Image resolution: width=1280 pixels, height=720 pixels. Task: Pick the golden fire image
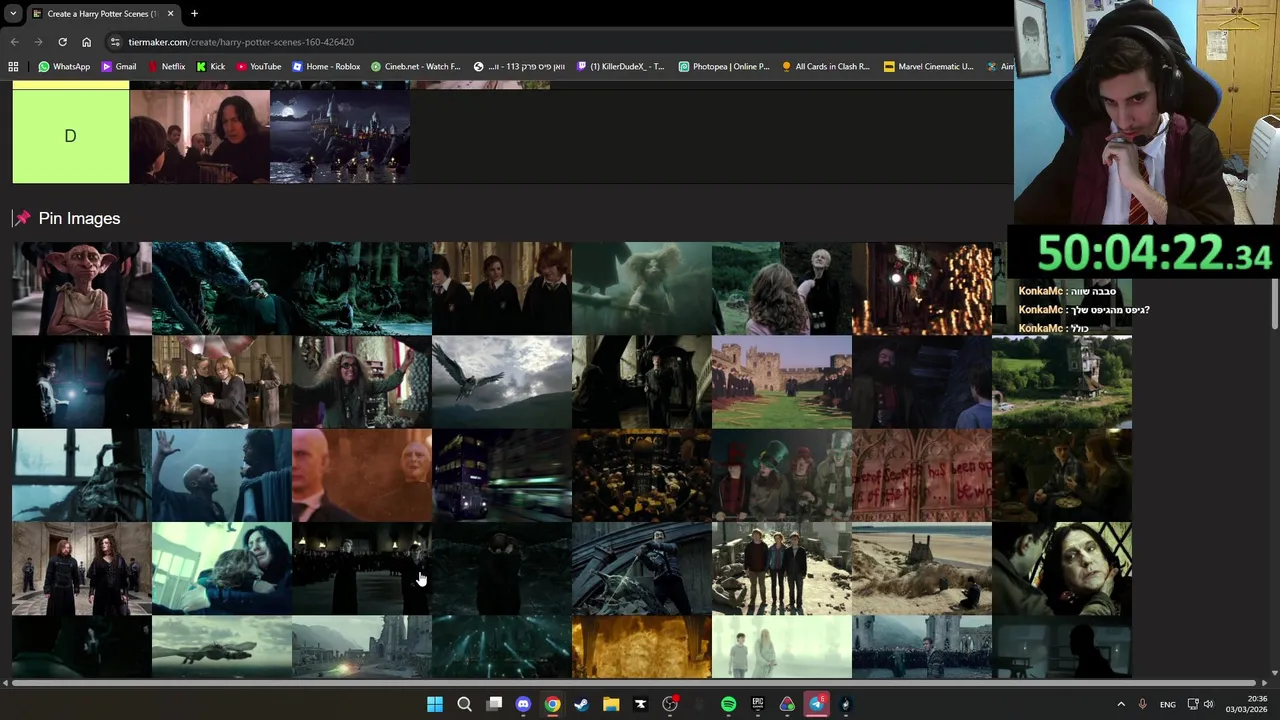pyautogui.click(x=642, y=647)
